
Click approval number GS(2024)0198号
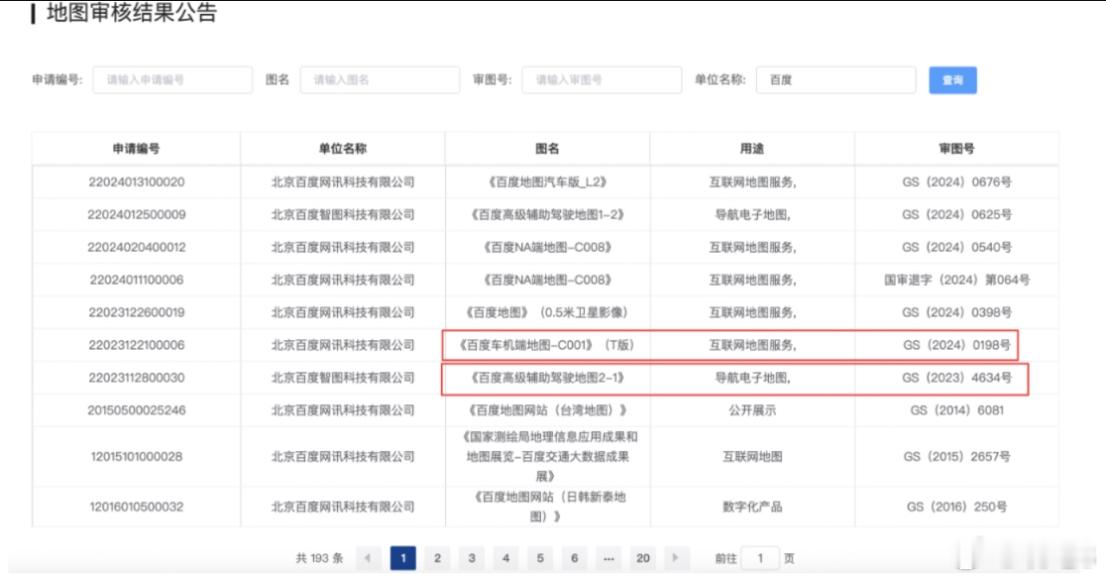pyautogui.click(x=956, y=345)
